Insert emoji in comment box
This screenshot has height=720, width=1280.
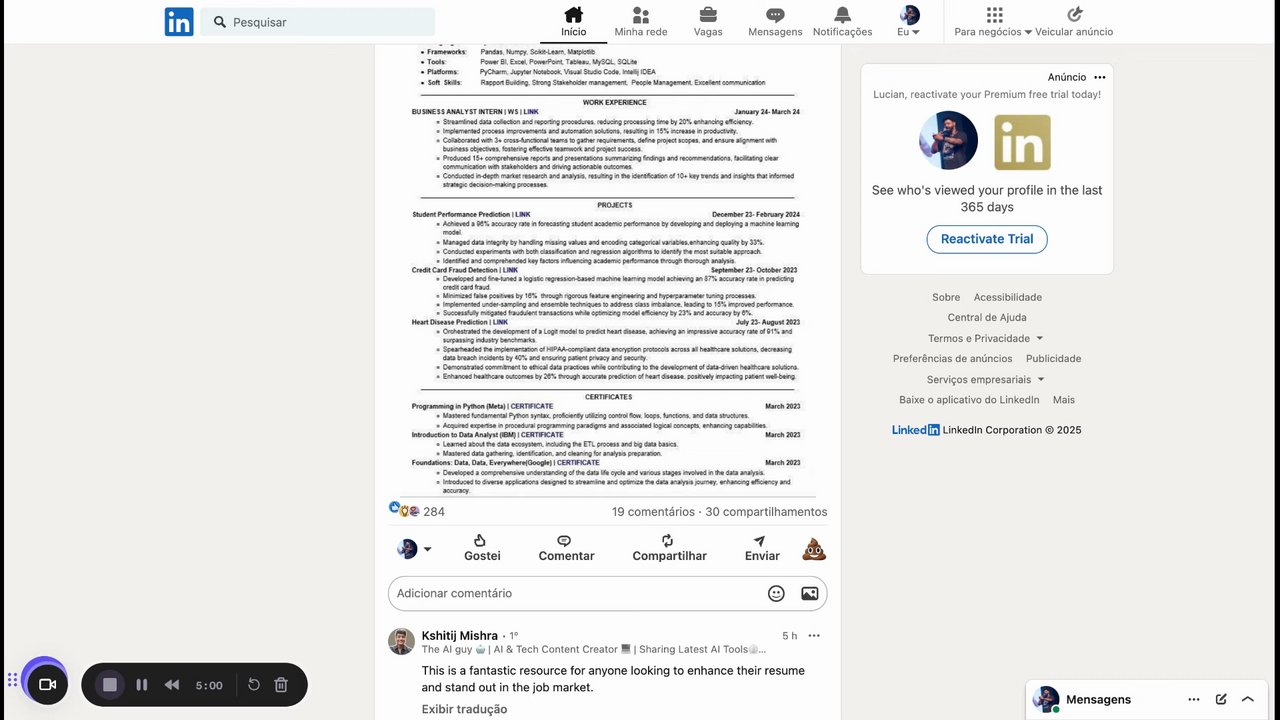coord(776,593)
